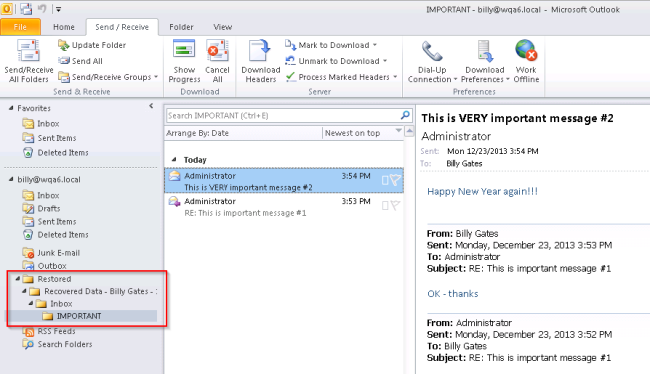The height and width of the screenshot is (374, 650).
Task: Collapse Recovered Data - Billy Gates folder
Action: [24, 291]
